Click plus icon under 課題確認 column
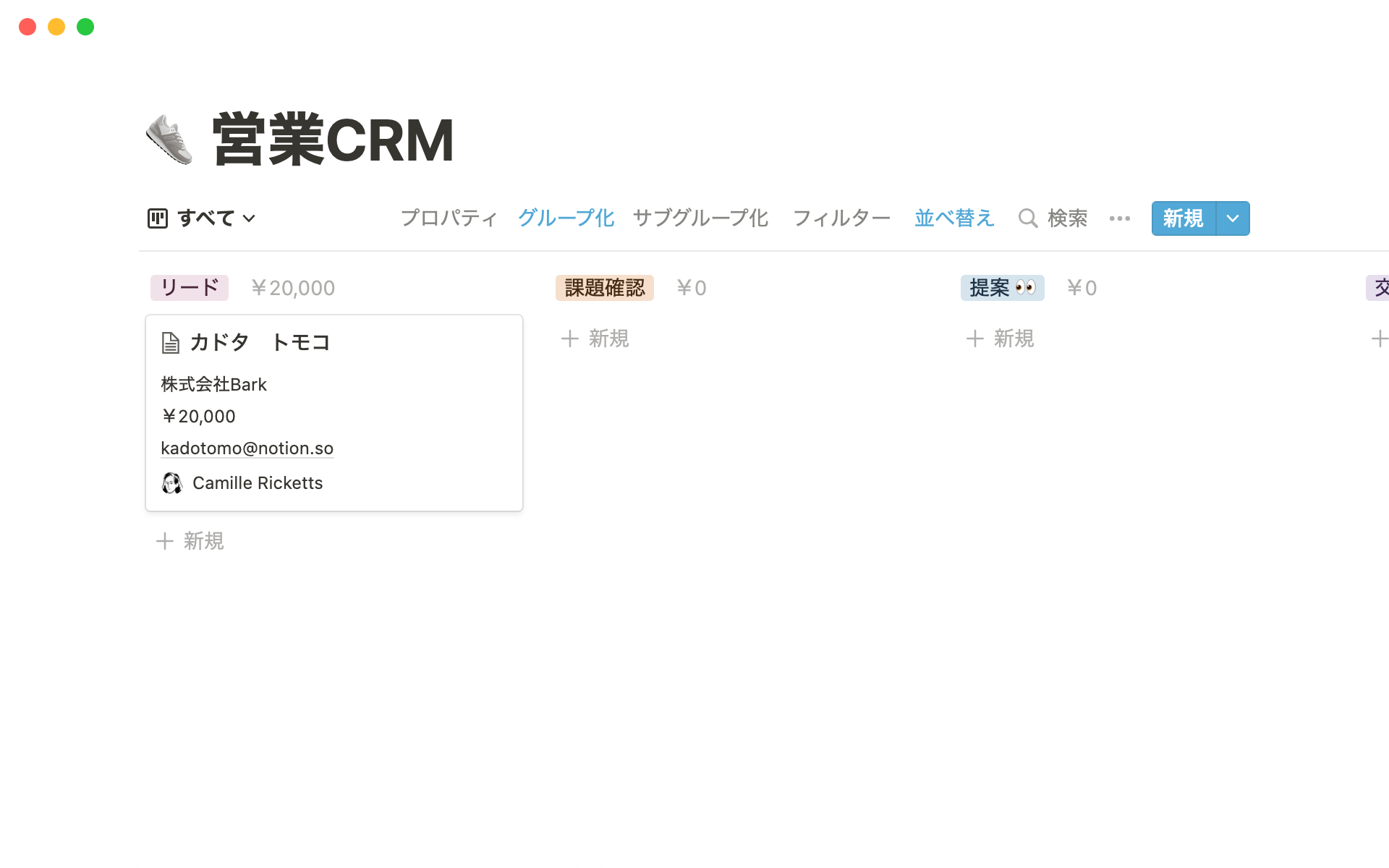The image size is (1389, 868). click(570, 339)
